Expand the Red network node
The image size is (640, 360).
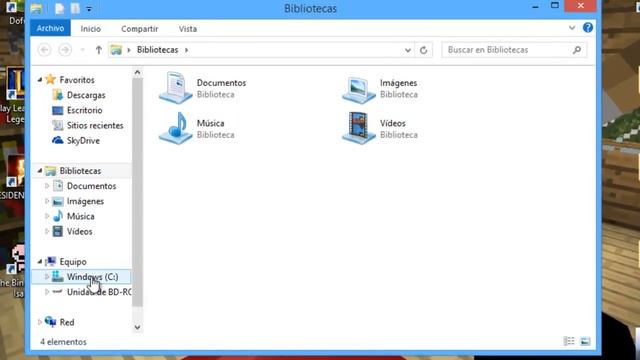tap(40, 322)
